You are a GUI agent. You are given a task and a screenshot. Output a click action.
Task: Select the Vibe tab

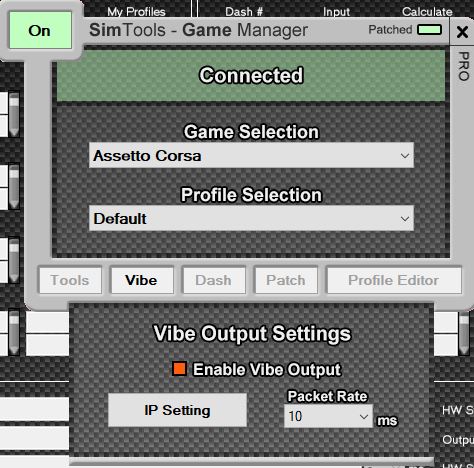click(x=142, y=280)
